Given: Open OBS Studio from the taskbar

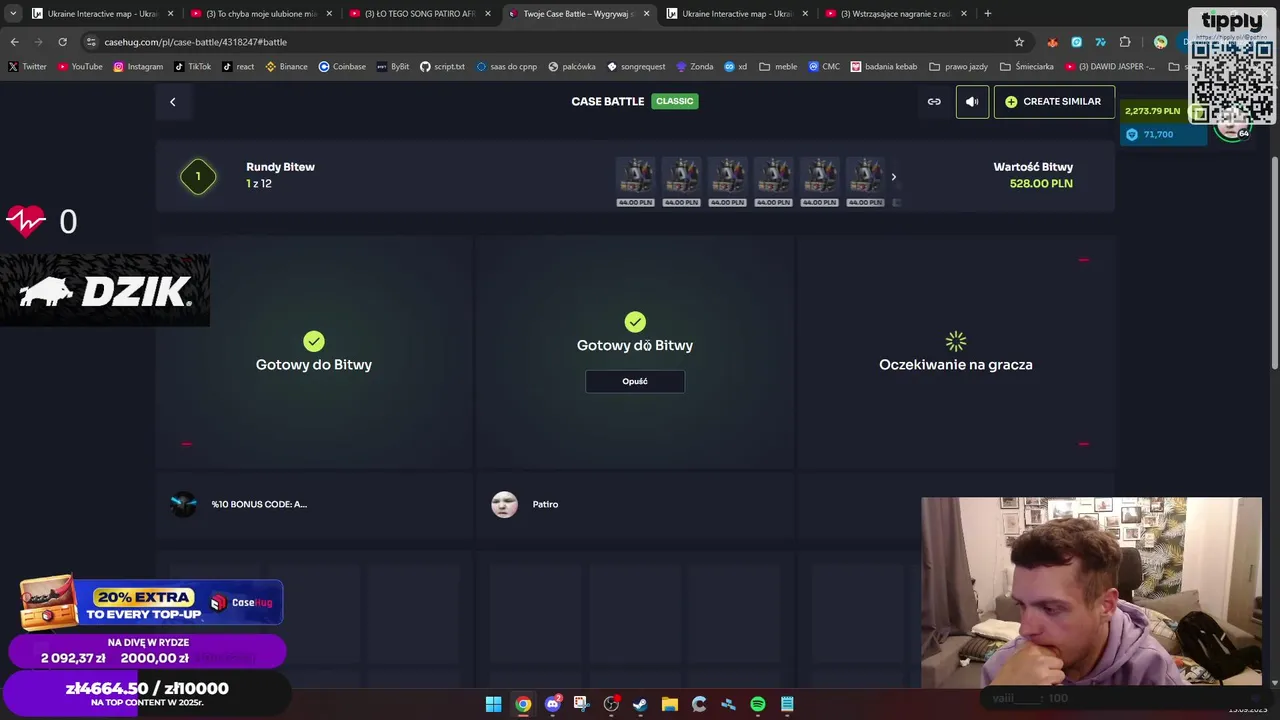Looking at the screenshot, I should [x=611, y=704].
